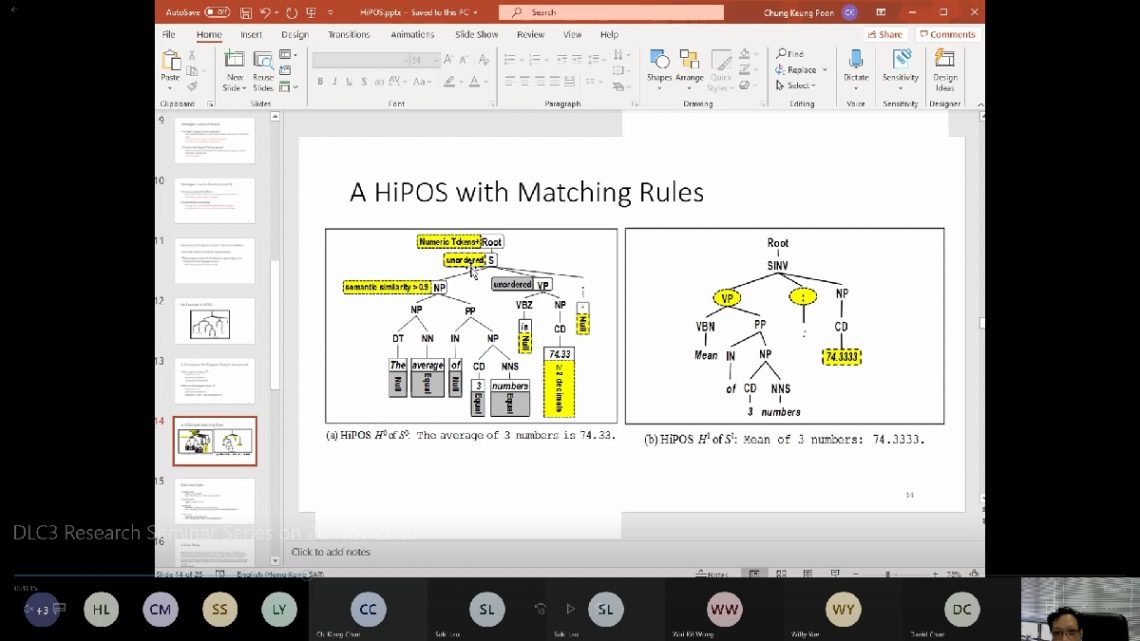
Task: Switch to the Slide Show tab
Action: 476,34
